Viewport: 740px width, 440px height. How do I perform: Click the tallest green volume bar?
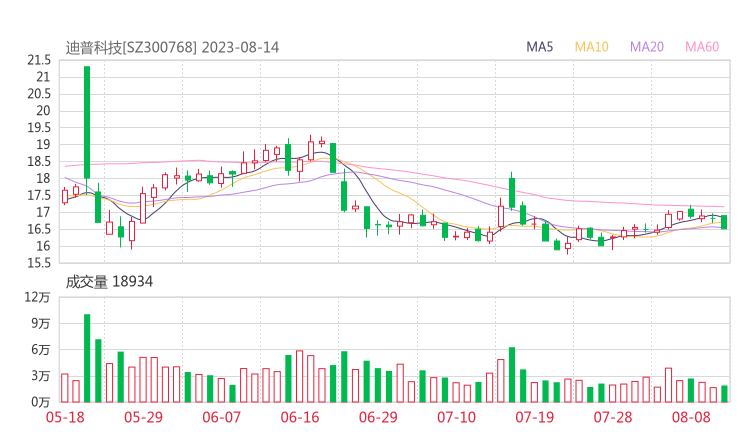[87, 358]
